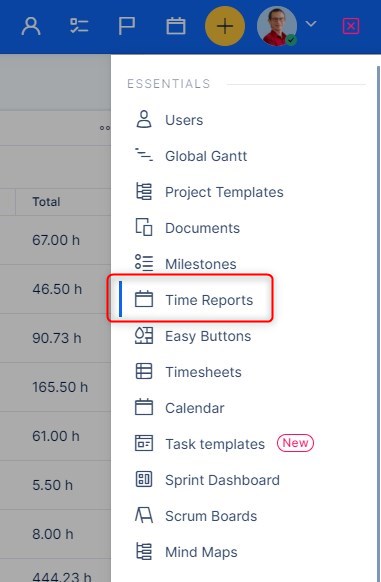Close the menu with pink X icon
Screen dimensions: 381x582
coord(351,26)
